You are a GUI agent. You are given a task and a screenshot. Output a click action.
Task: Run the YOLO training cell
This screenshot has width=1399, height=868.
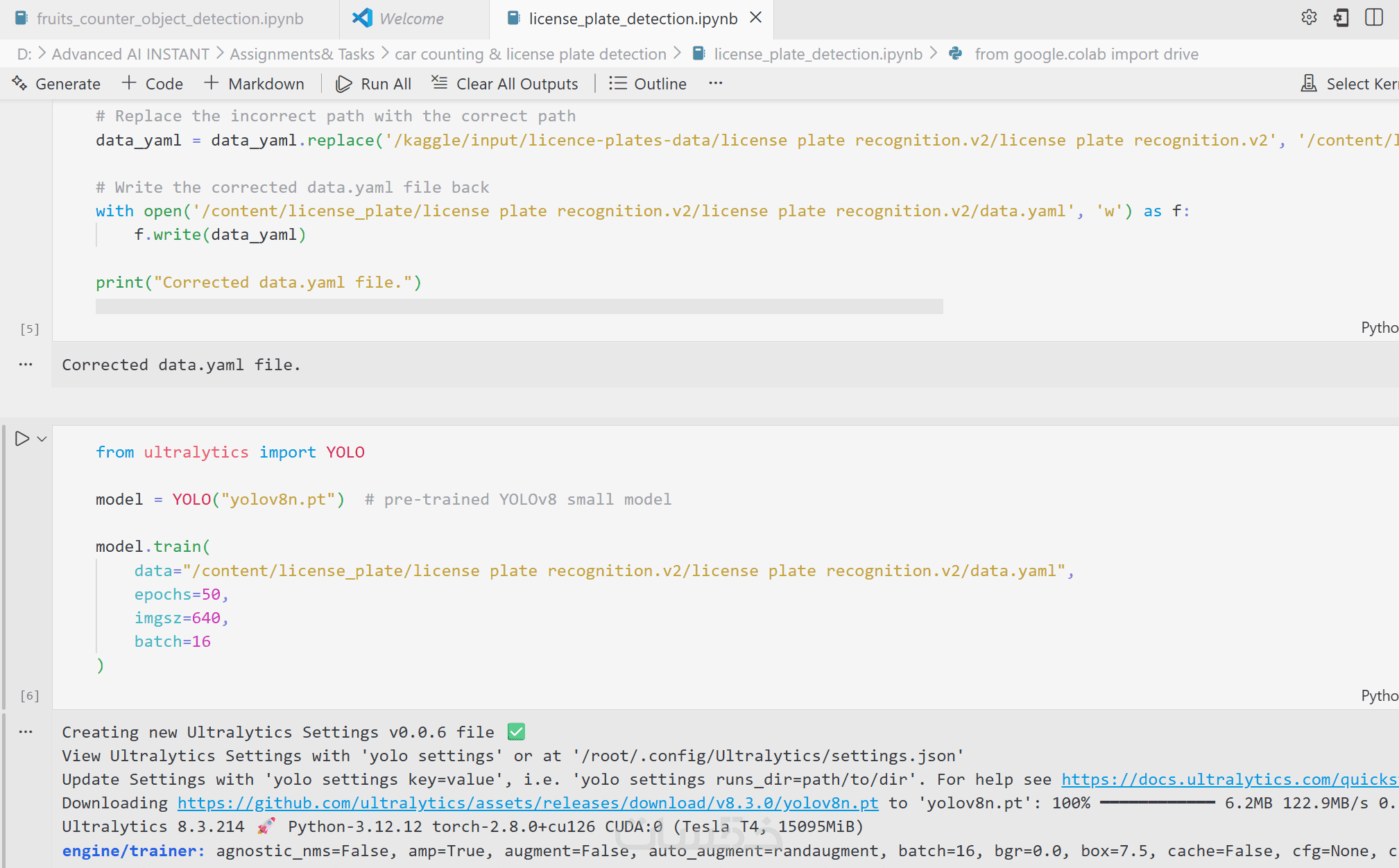(x=22, y=439)
